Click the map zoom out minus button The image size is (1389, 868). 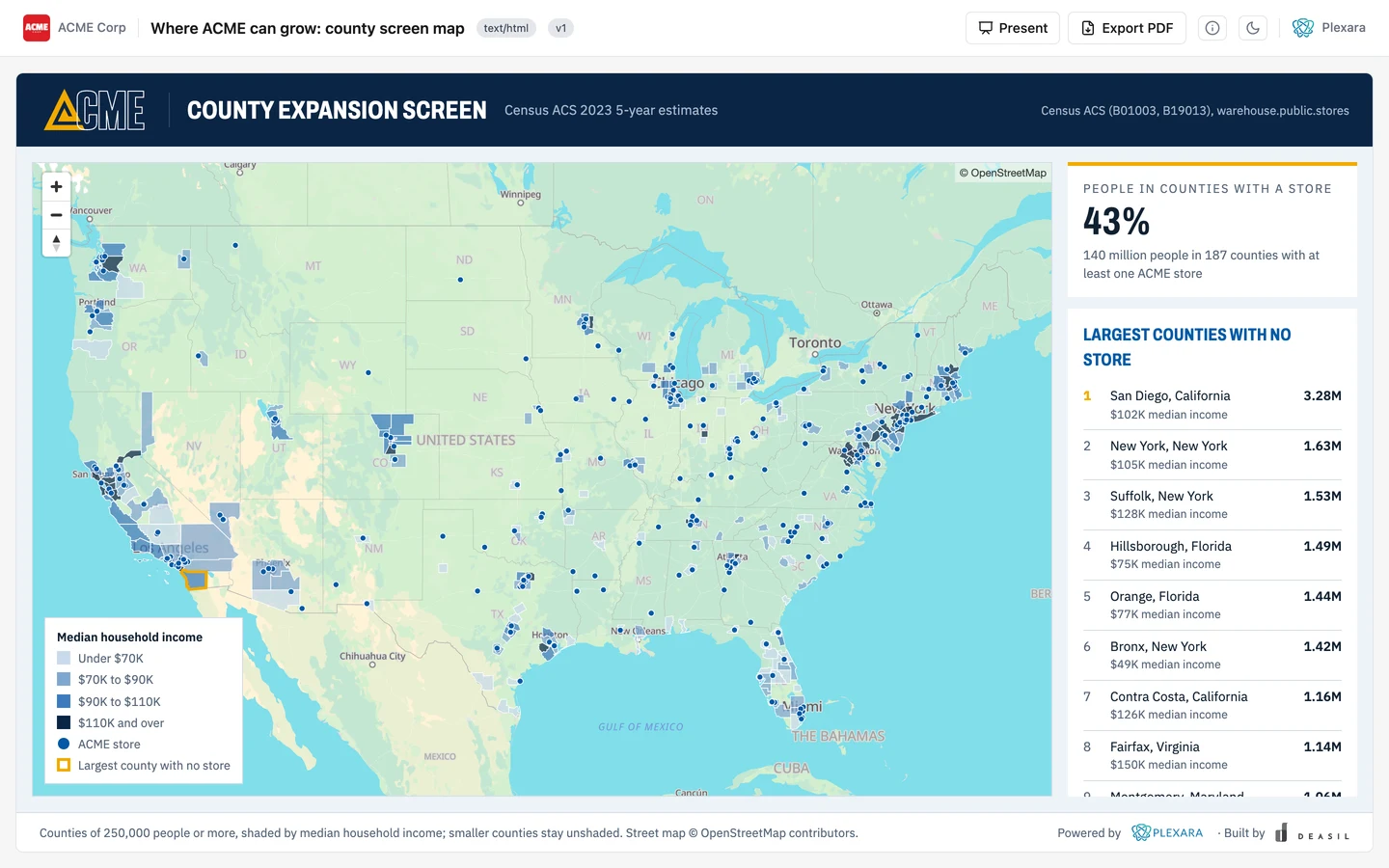56,215
